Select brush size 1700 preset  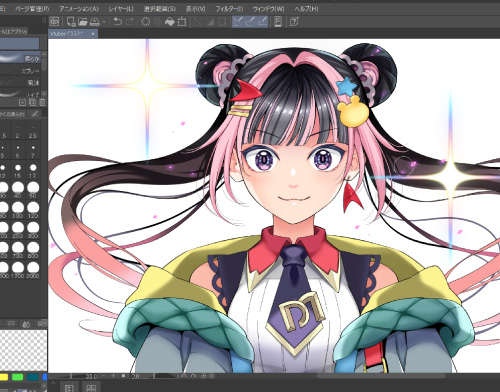[18, 270]
